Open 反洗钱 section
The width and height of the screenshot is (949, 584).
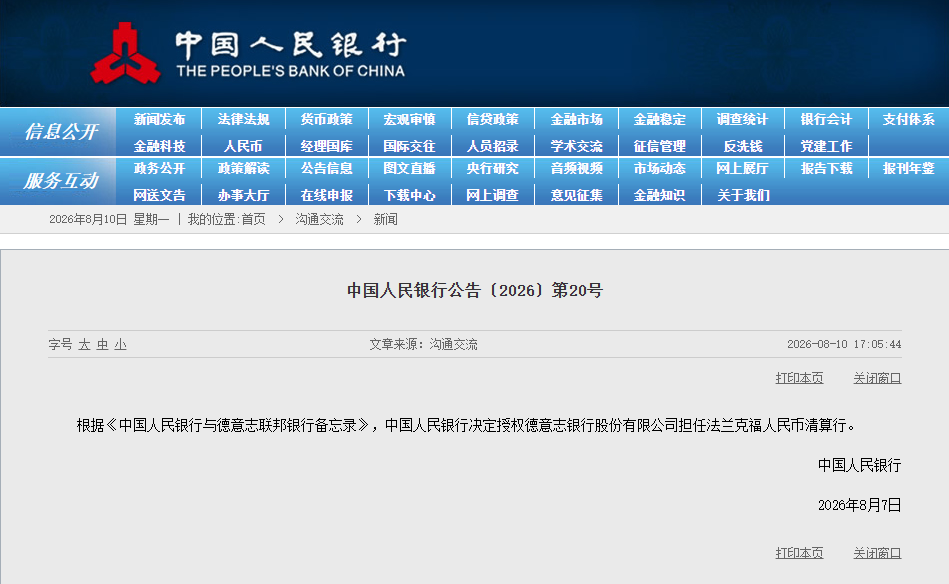[x=743, y=146]
